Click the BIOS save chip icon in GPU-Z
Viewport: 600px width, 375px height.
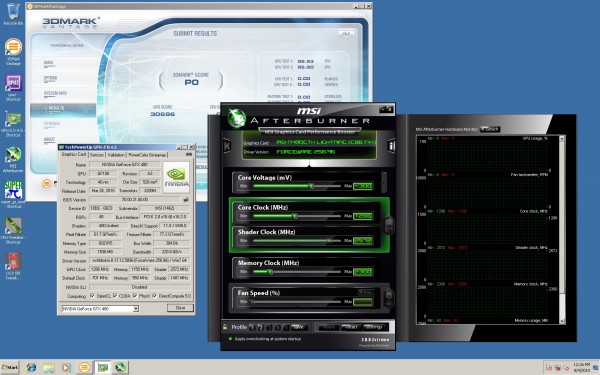(186, 199)
